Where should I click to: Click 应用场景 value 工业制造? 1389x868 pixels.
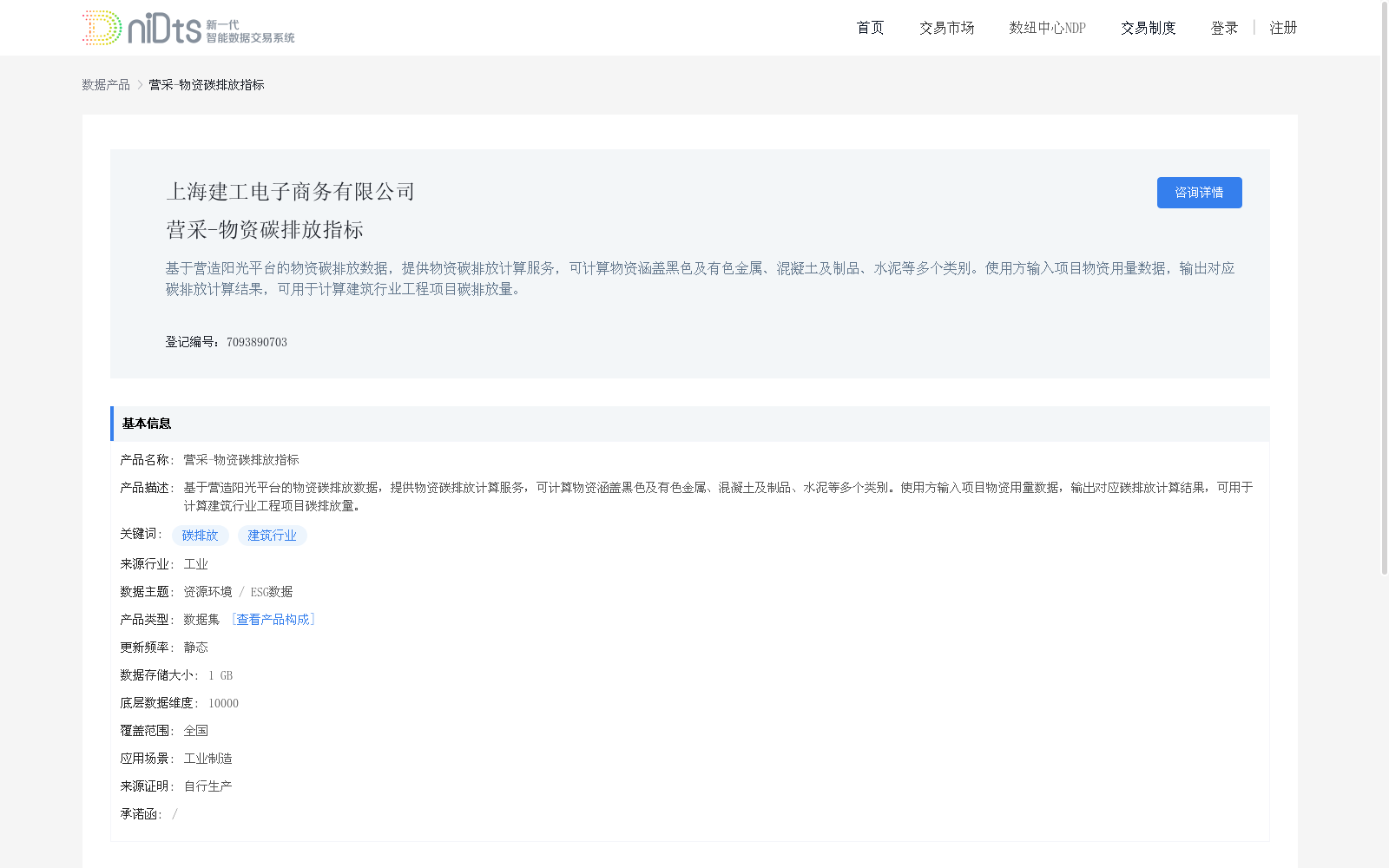pos(207,759)
